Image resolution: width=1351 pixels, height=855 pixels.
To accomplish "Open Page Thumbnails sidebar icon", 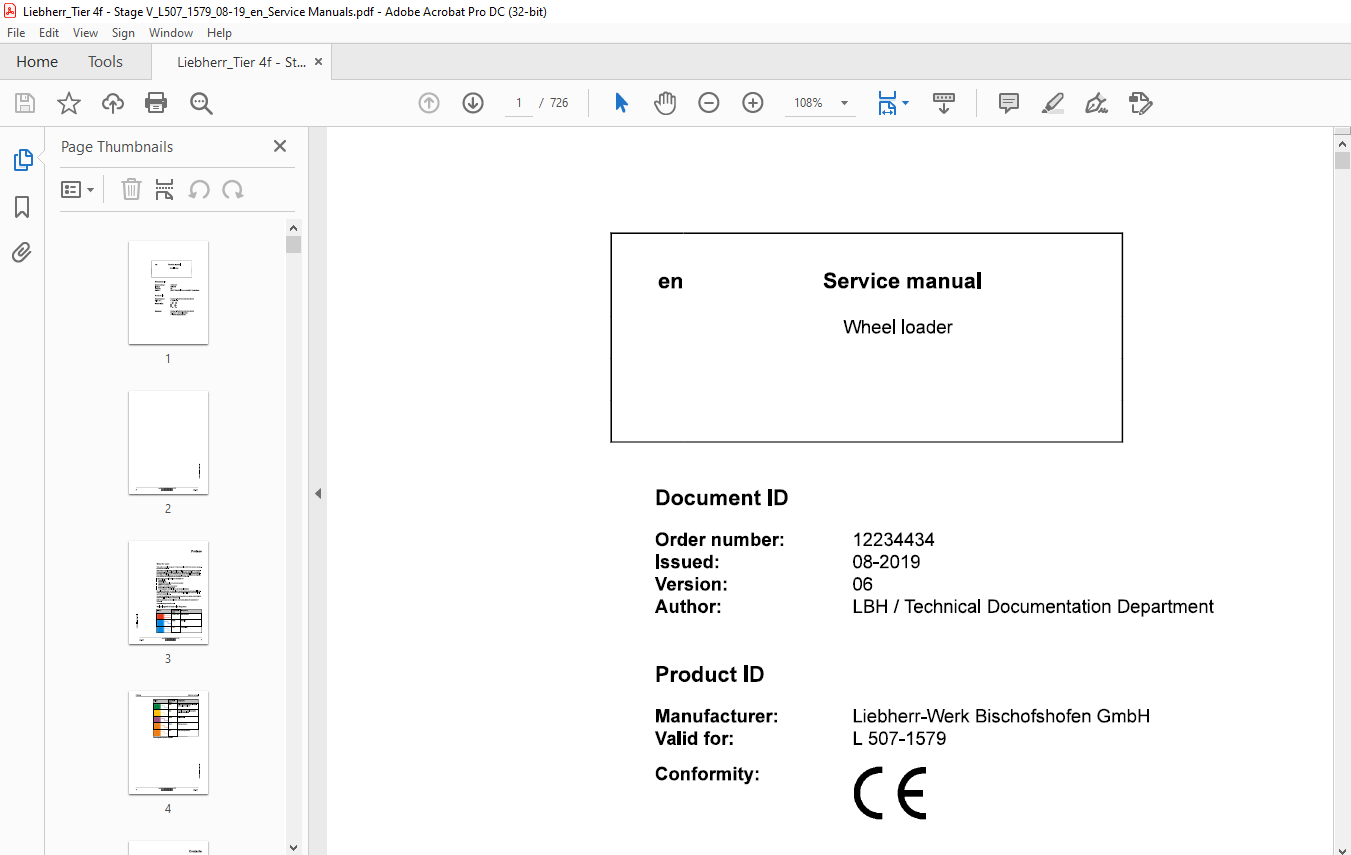I will point(22,160).
